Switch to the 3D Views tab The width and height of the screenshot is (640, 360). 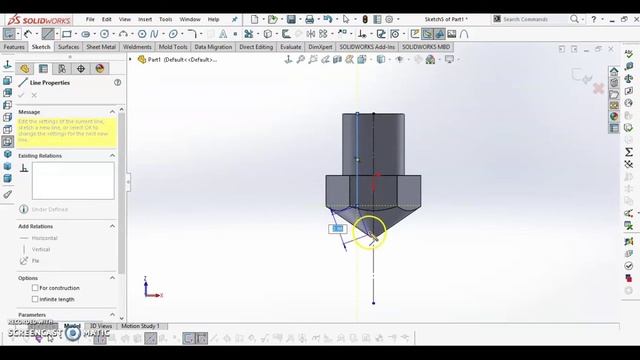101,326
